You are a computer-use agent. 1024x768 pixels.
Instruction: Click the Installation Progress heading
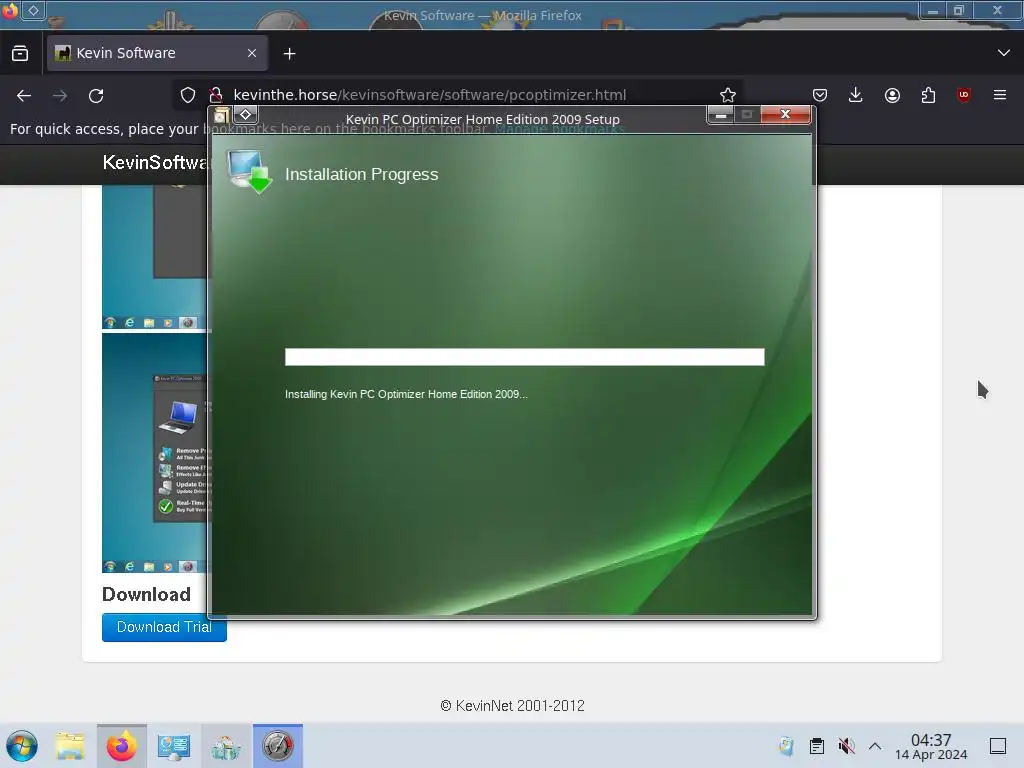click(x=361, y=174)
